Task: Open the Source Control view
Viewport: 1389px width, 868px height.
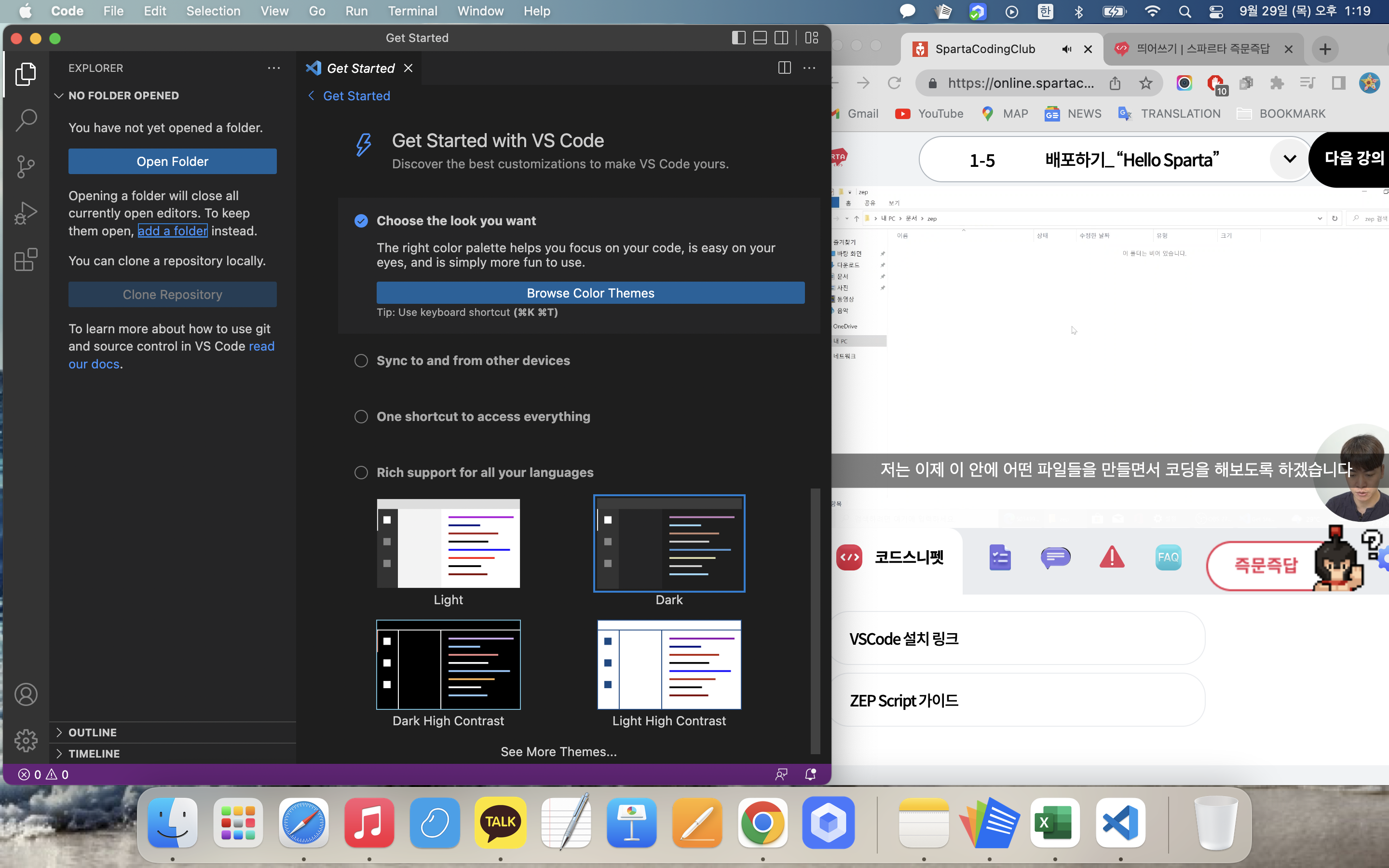Action: pos(26,167)
